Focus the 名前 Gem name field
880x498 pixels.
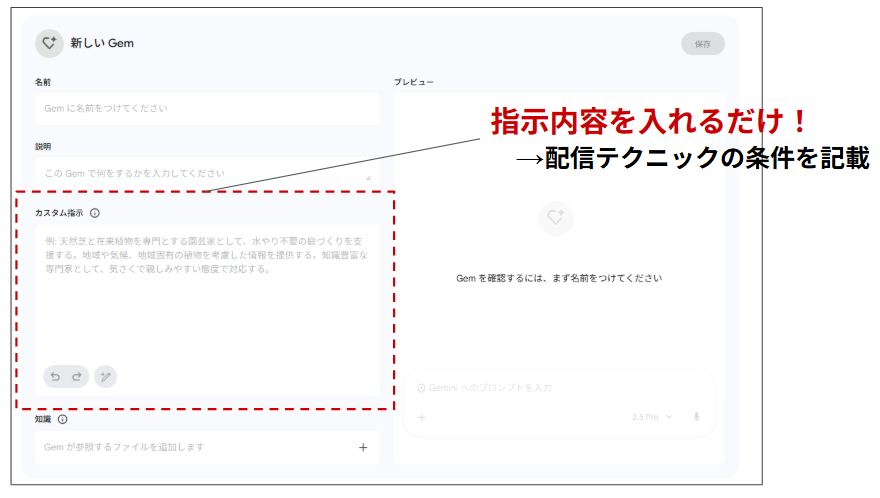[208, 108]
